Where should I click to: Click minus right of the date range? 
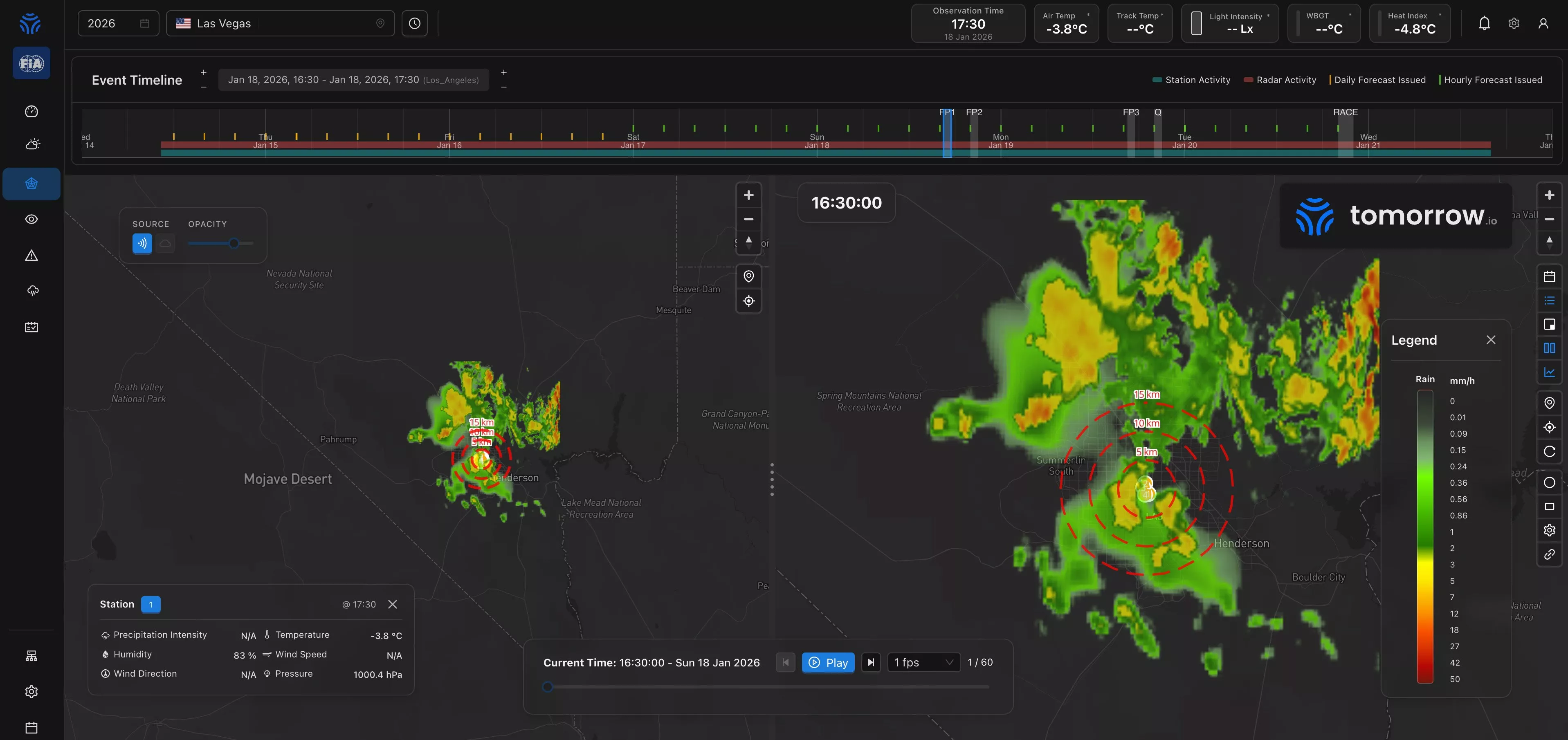[503, 87]
